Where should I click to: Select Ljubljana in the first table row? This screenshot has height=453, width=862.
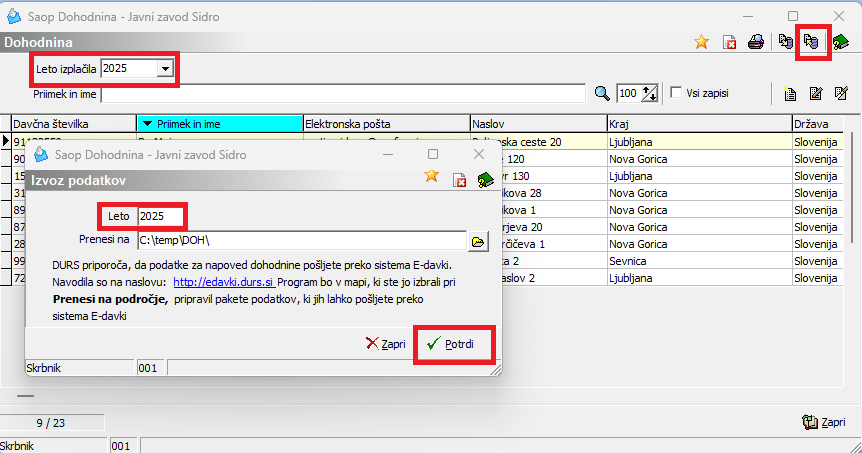[x=699, y=142]
